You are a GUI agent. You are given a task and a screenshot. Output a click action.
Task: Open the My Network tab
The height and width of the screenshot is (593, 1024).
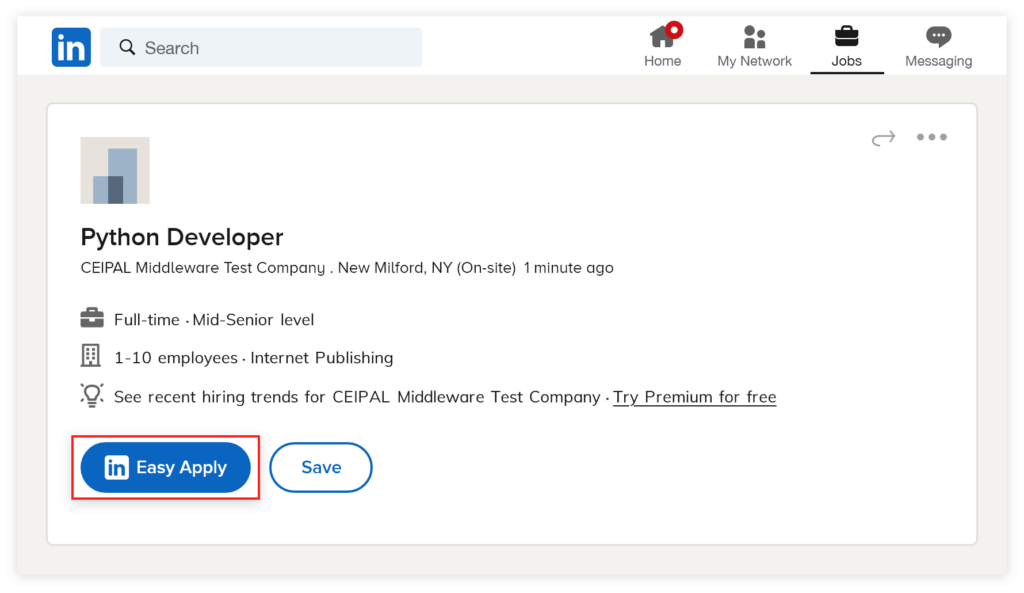tap(754, 46)
